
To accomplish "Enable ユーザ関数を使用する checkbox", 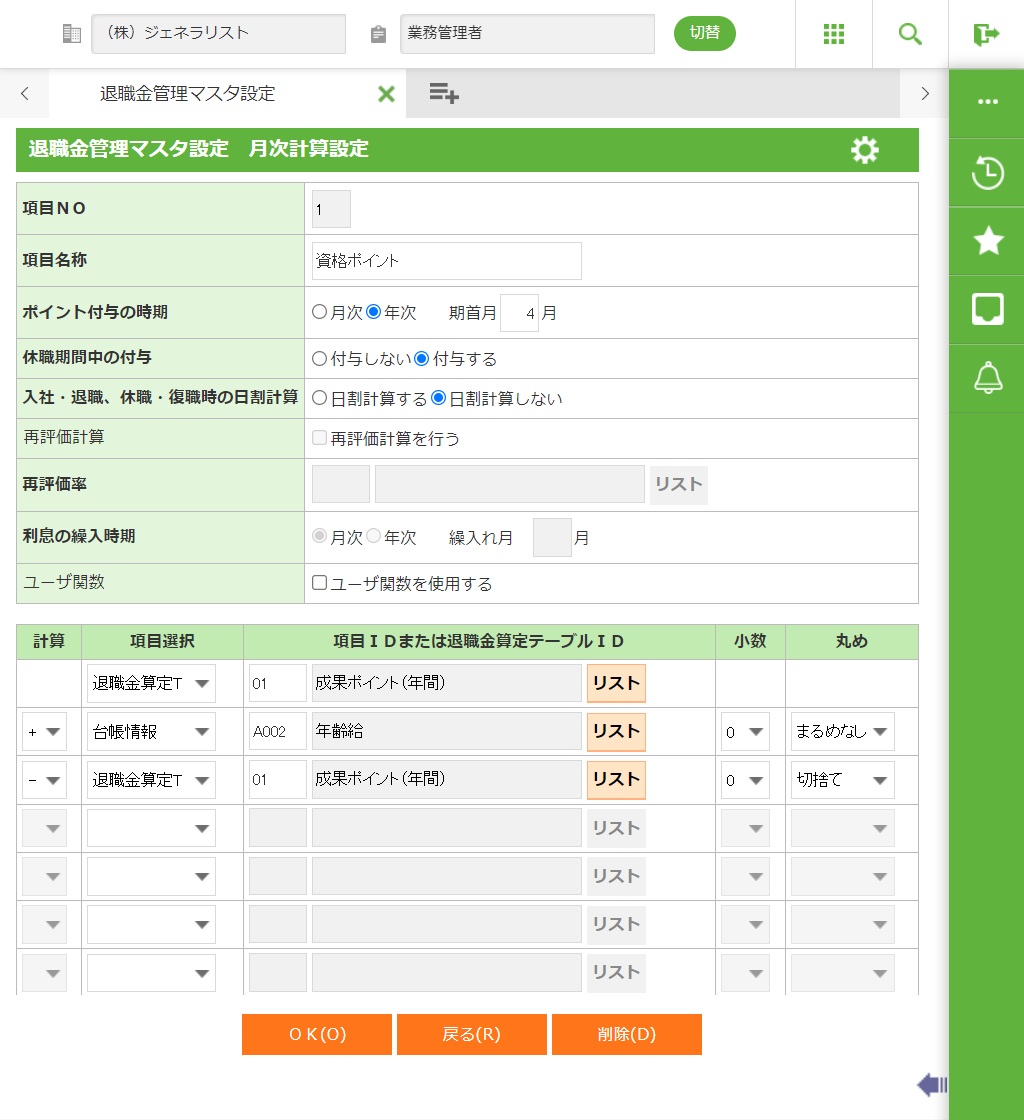I will click(320, 583).
